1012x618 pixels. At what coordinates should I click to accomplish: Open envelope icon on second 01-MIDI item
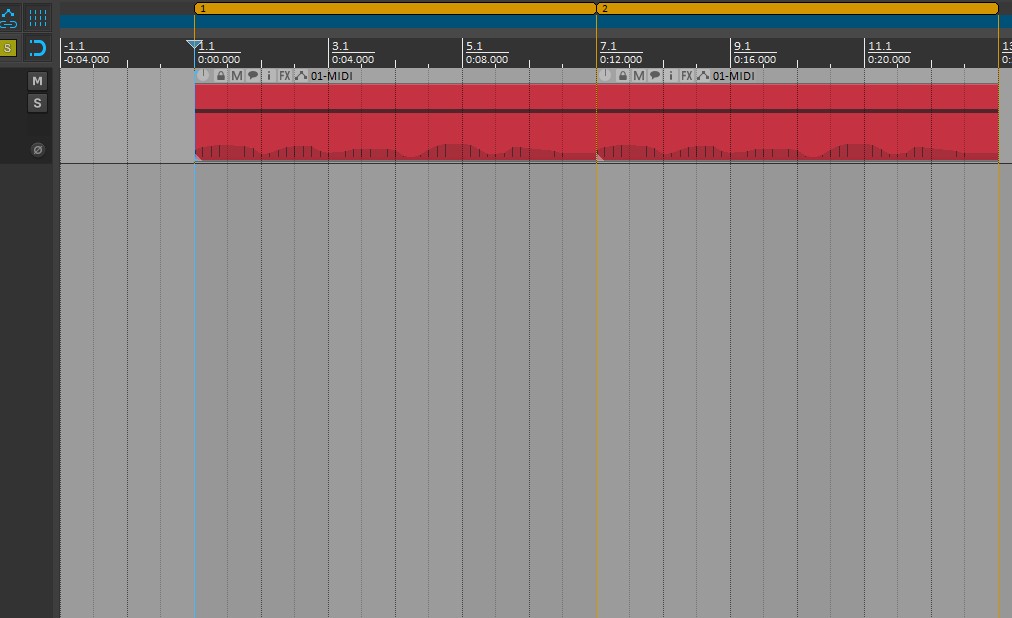point(703,75)
